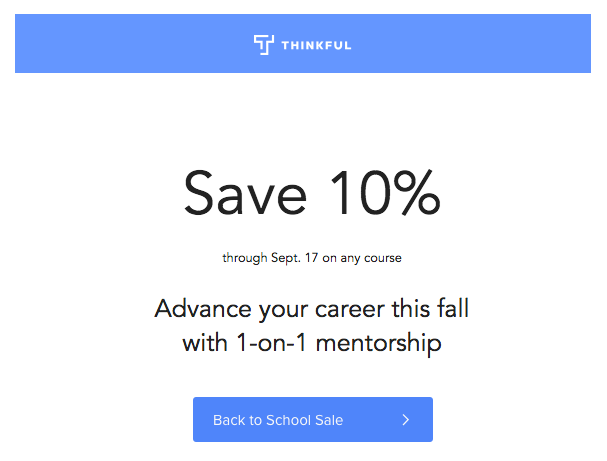Click the Thinkful T logo icon
Image resolution: width=607 pixels, height=461 pixels.
[264, 45]
